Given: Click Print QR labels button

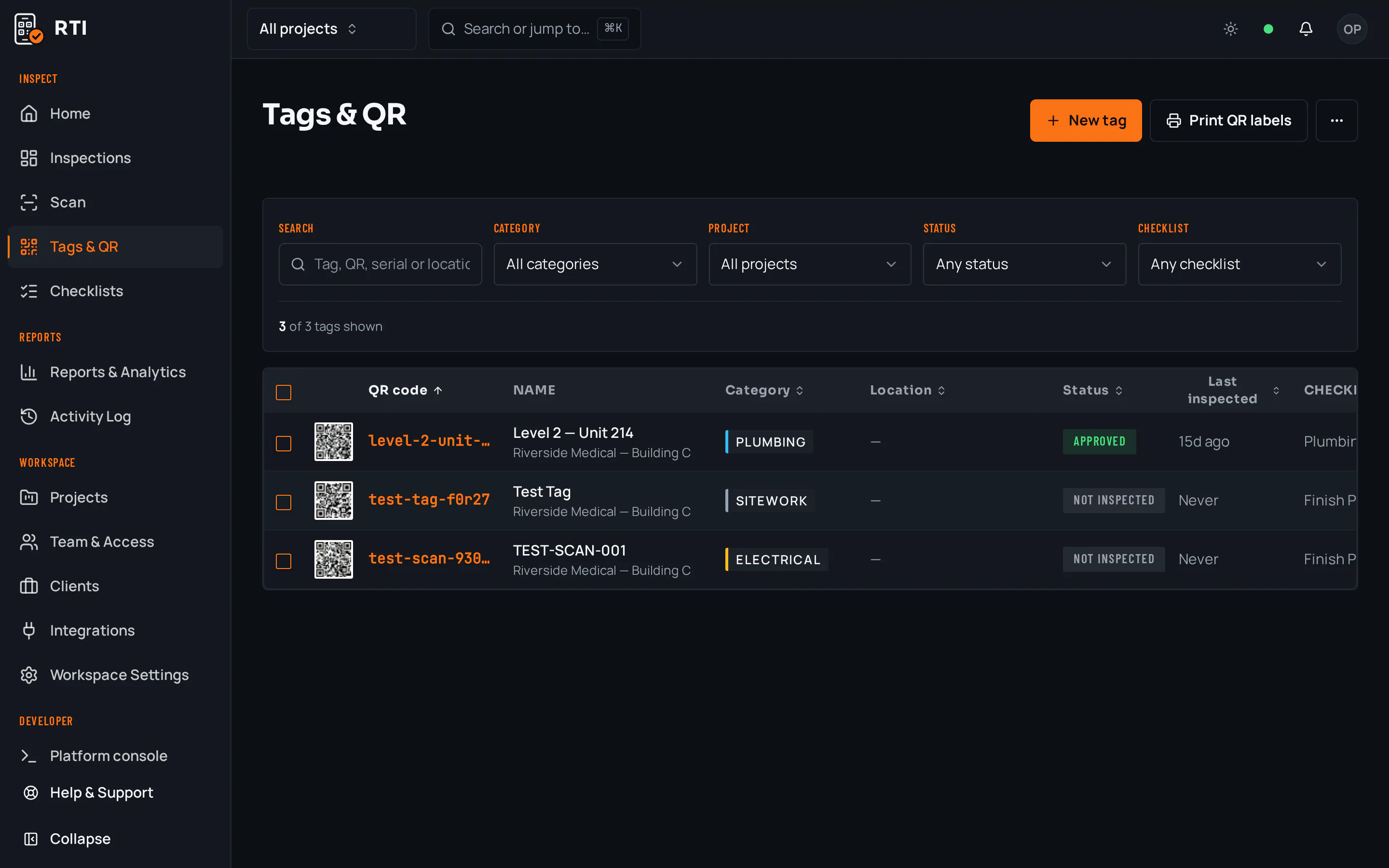Looking at the screenshot, I should pyautogui.click(x=1228, y=121).
